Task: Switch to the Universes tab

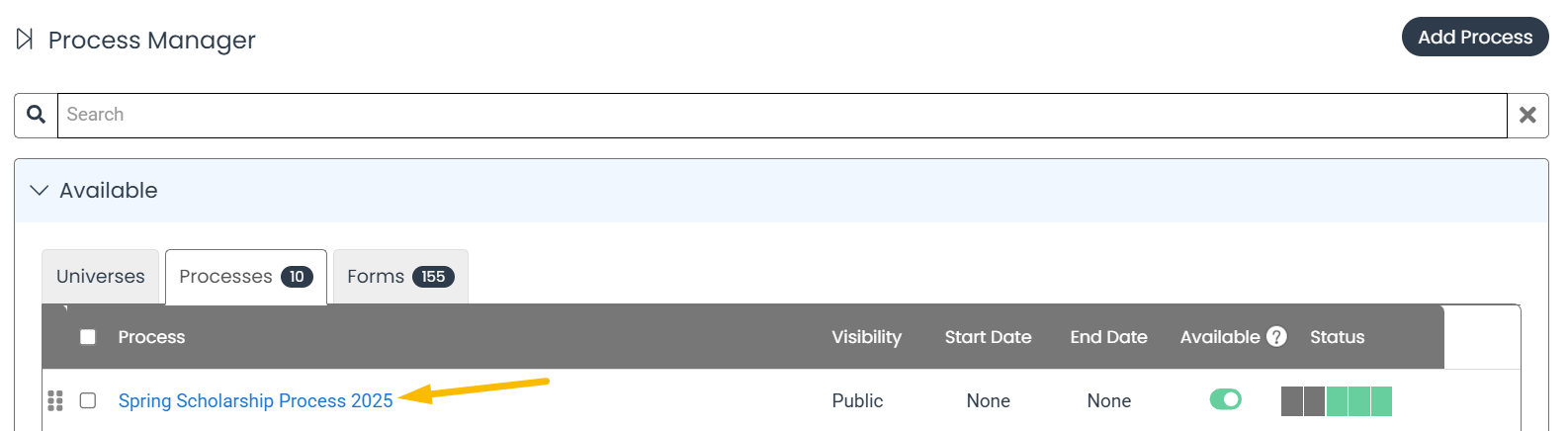Action: (x=101, y=277)
